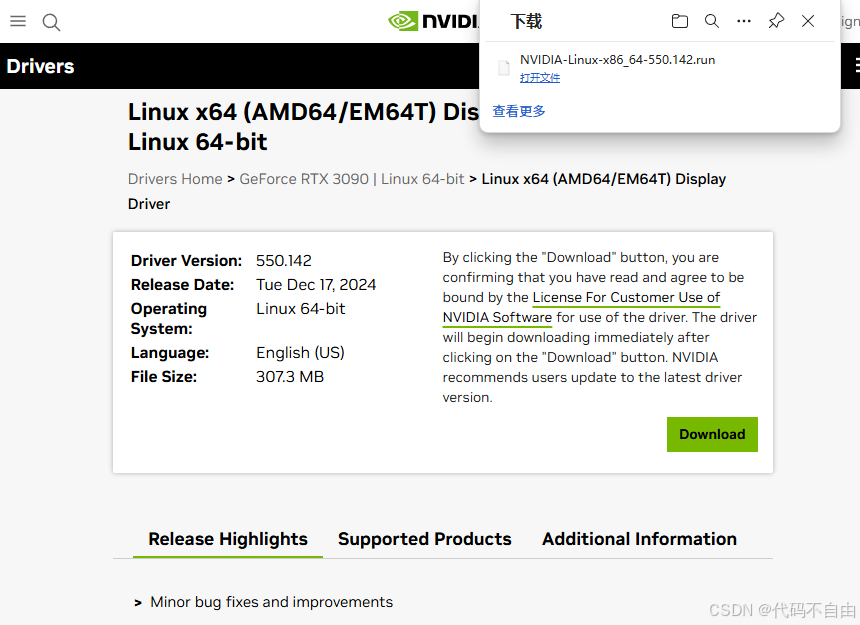Click the green Download button

(x=712, y=434)
